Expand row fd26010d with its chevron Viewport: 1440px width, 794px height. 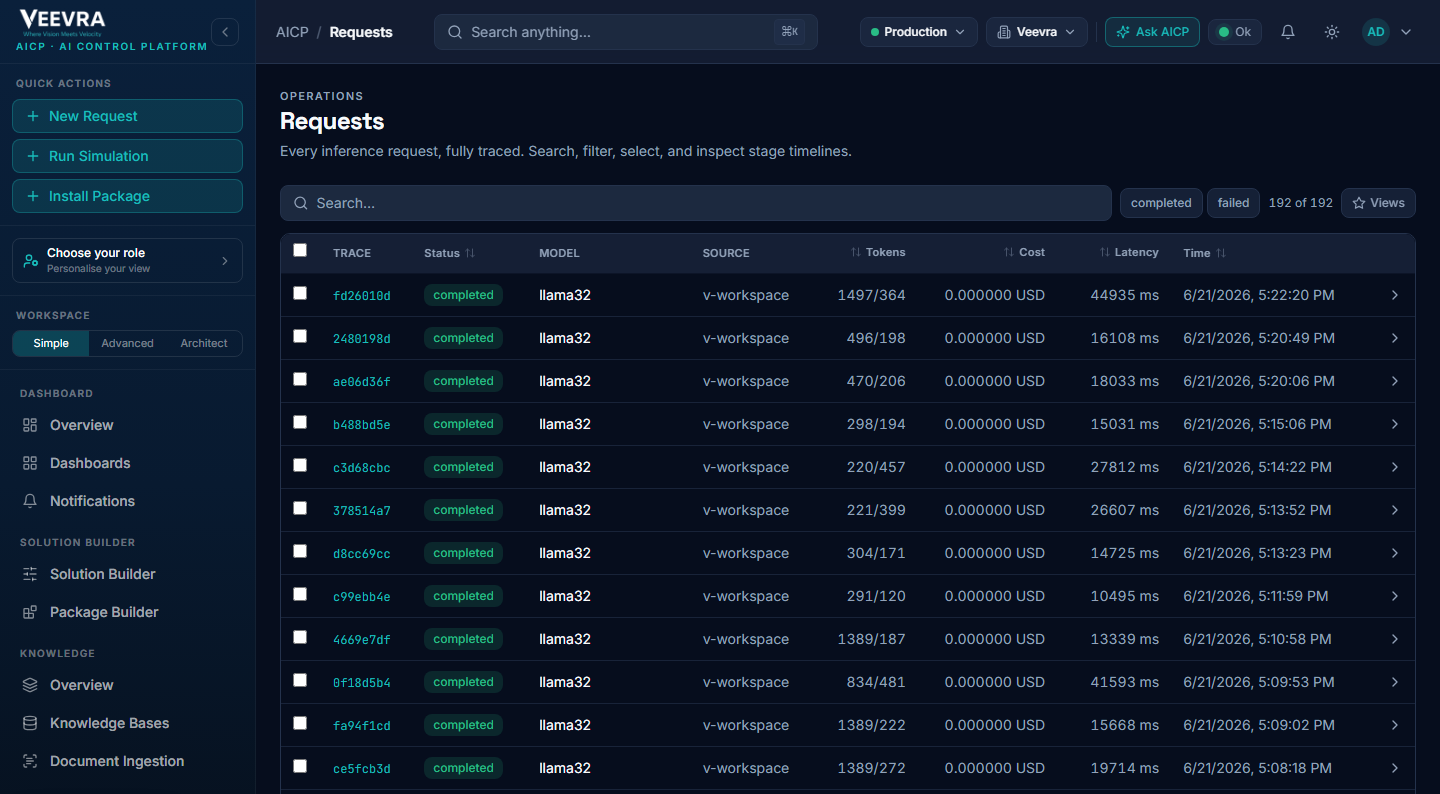coord(1395,295)
